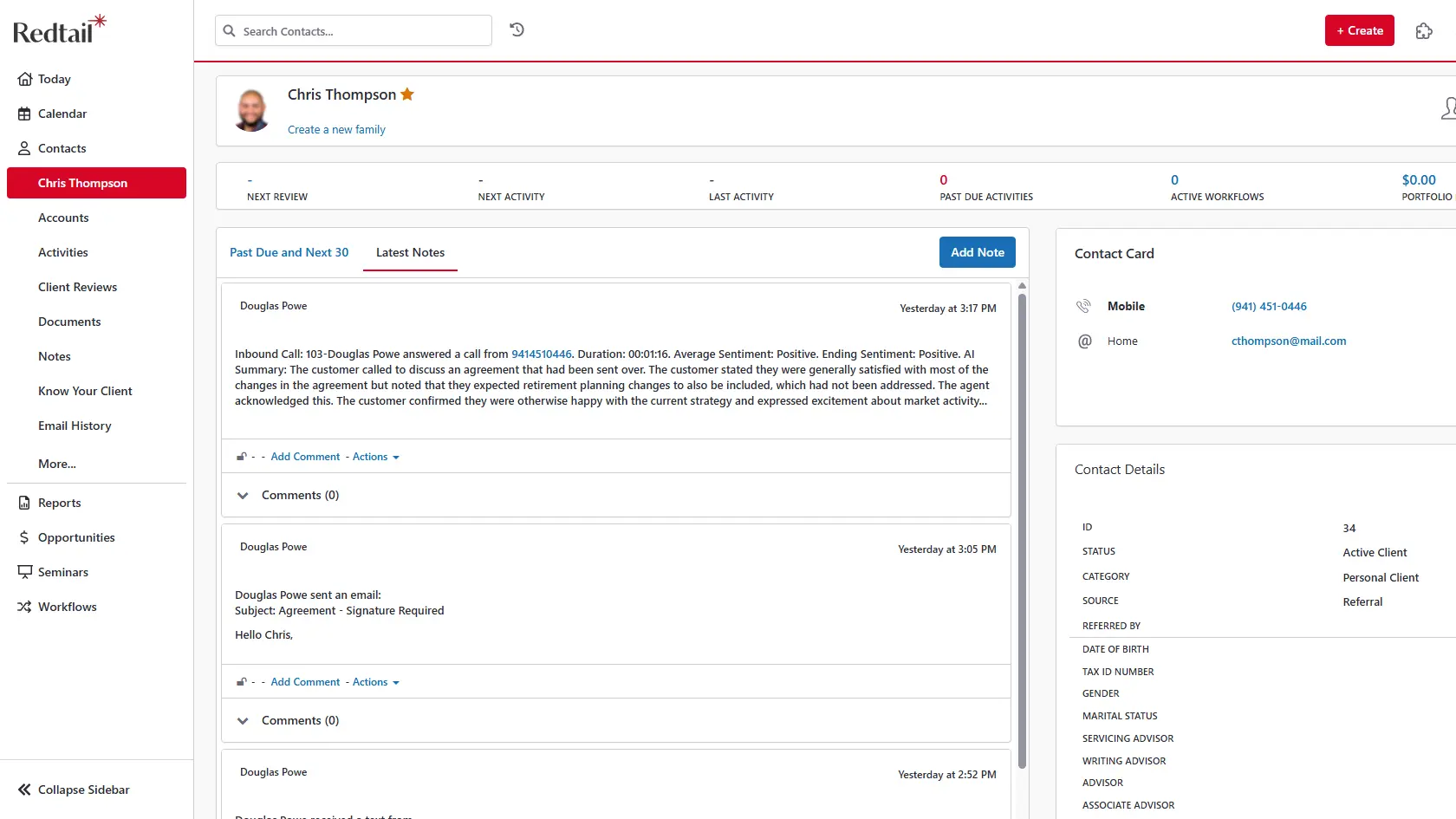The width and height of the screenshot is (1456, 819).
Task: Click the Search Contacts input field
Action: click(x=354, y=30)
